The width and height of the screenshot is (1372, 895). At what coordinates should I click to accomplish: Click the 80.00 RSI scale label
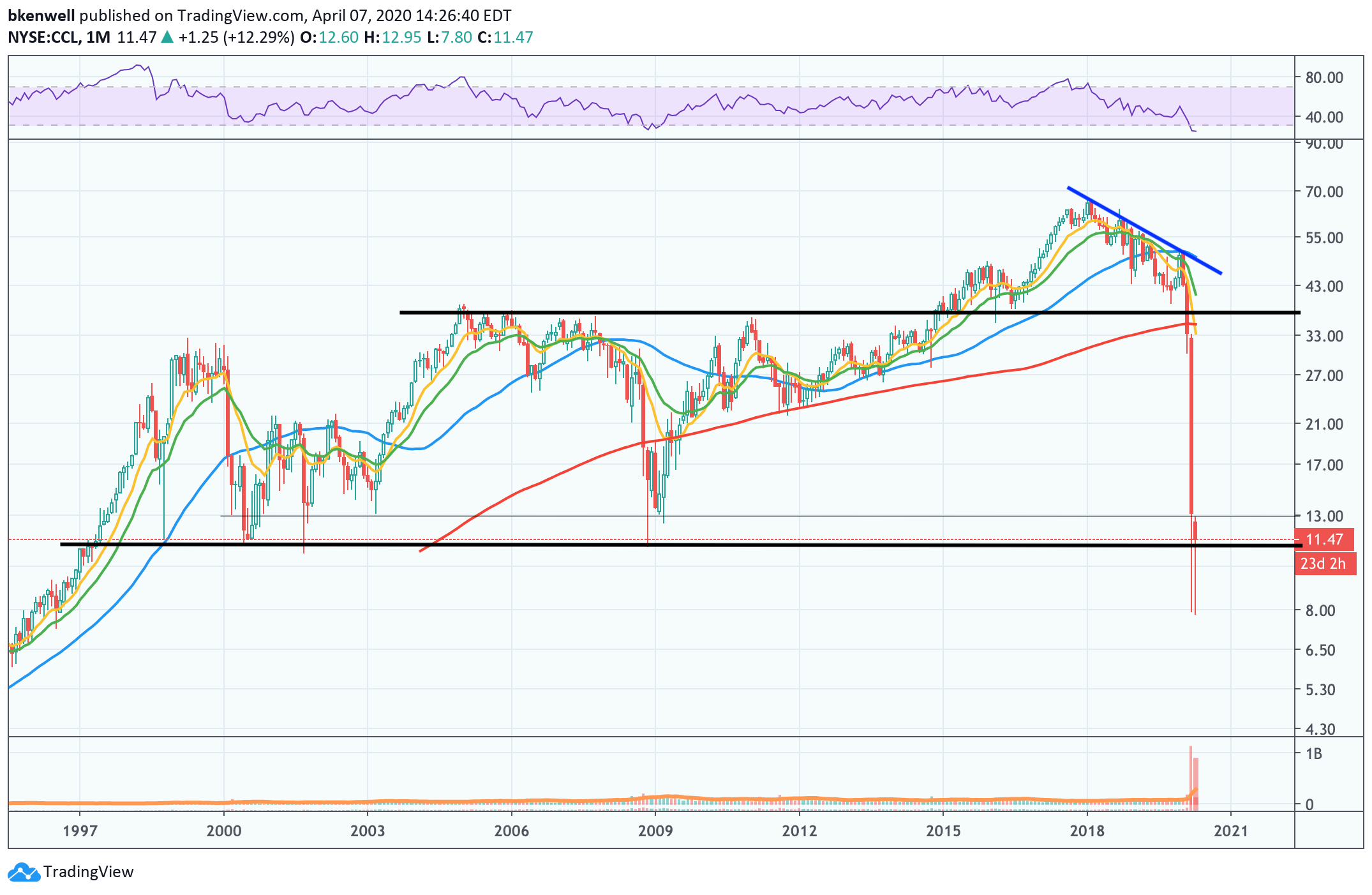pos(1324,77)
